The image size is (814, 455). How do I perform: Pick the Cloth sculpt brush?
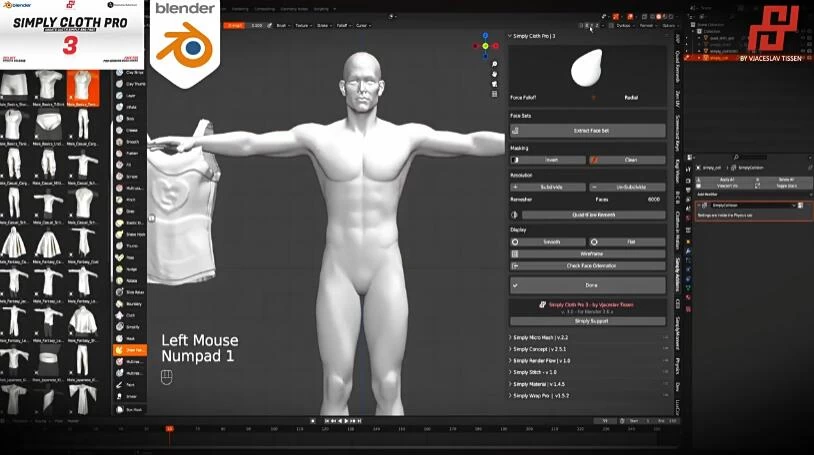129,315
